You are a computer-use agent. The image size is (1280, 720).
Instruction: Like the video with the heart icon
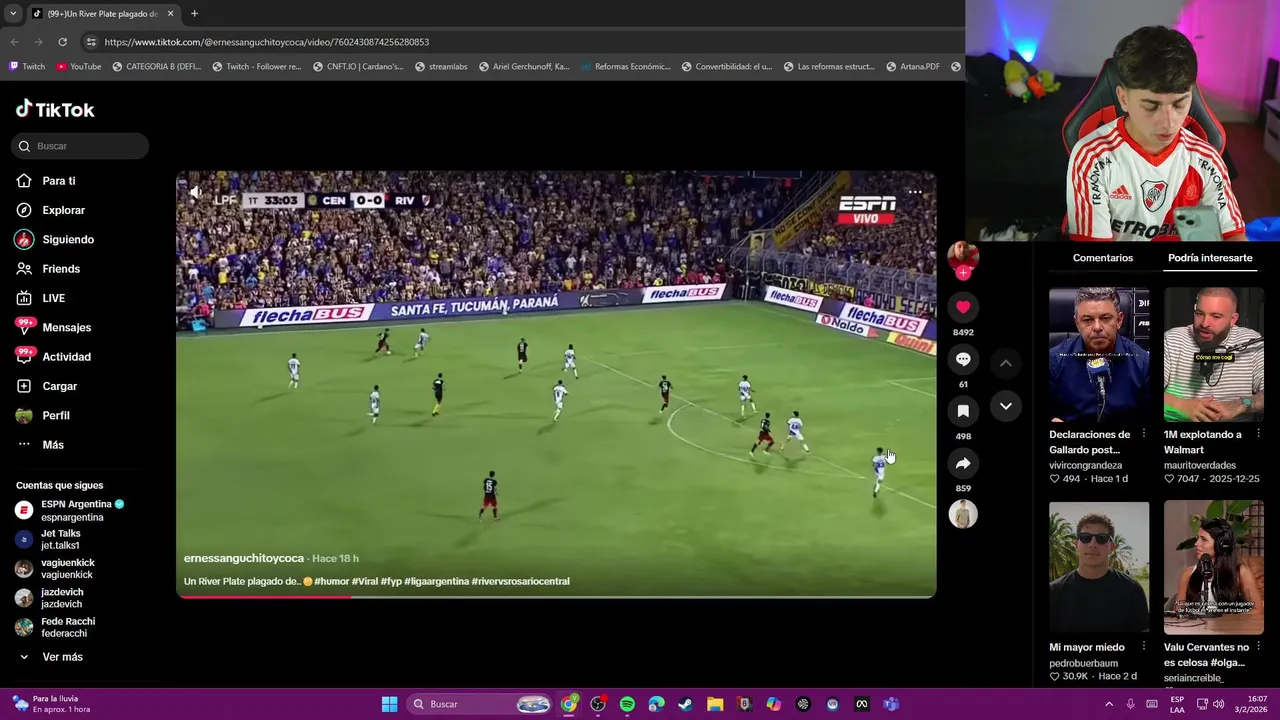pos(963,307)
